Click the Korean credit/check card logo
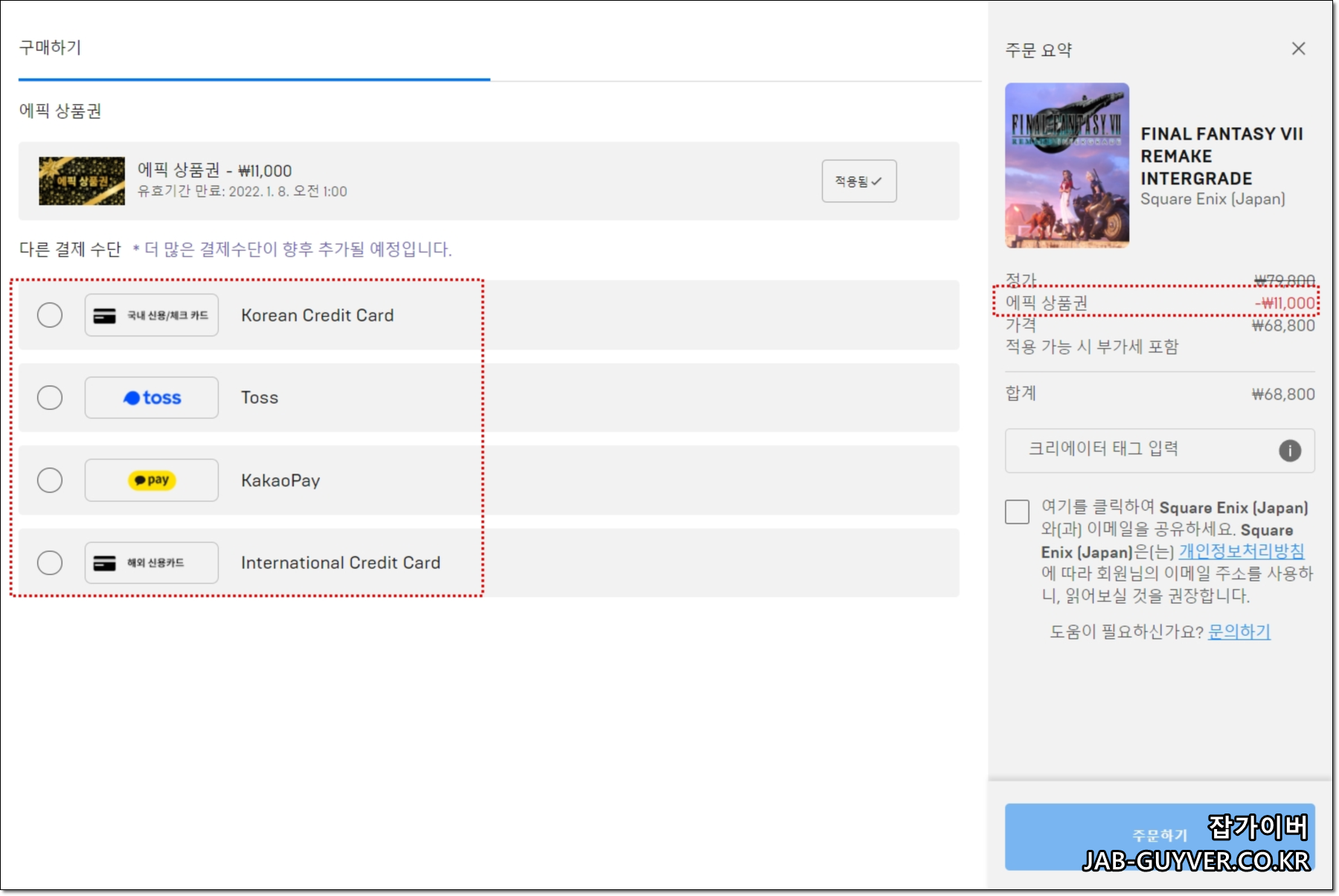 152,315
